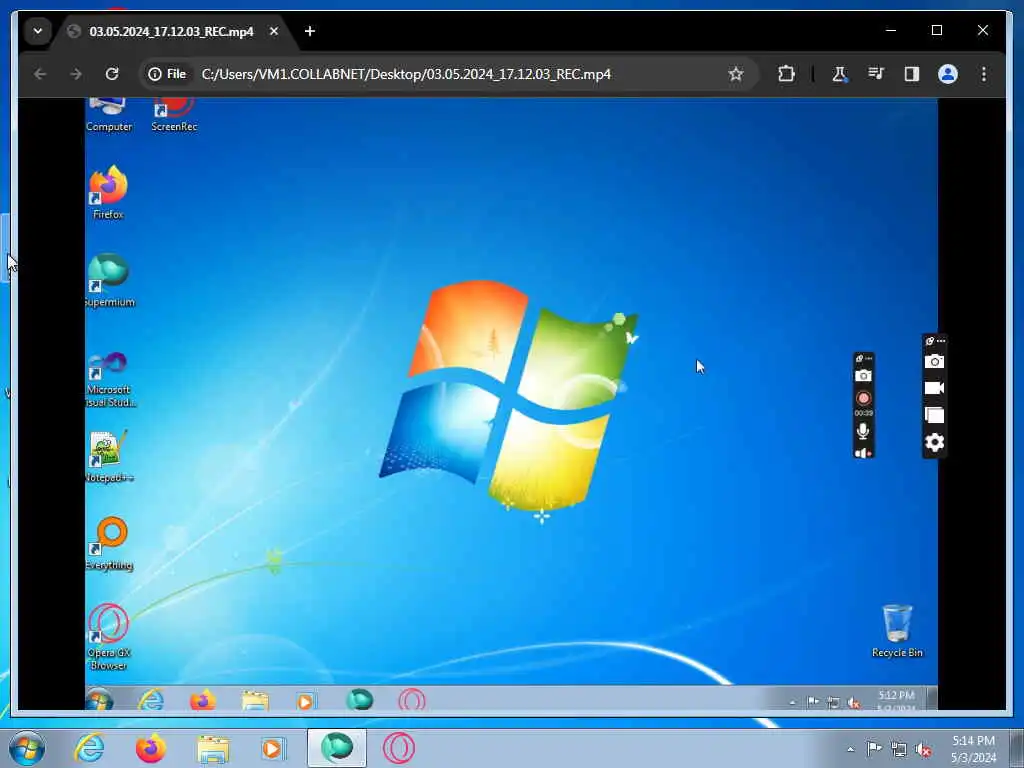Close the REC.mp4 browser tab
Viewport: 1024px width, 768px height.
[x=274, y=31]
